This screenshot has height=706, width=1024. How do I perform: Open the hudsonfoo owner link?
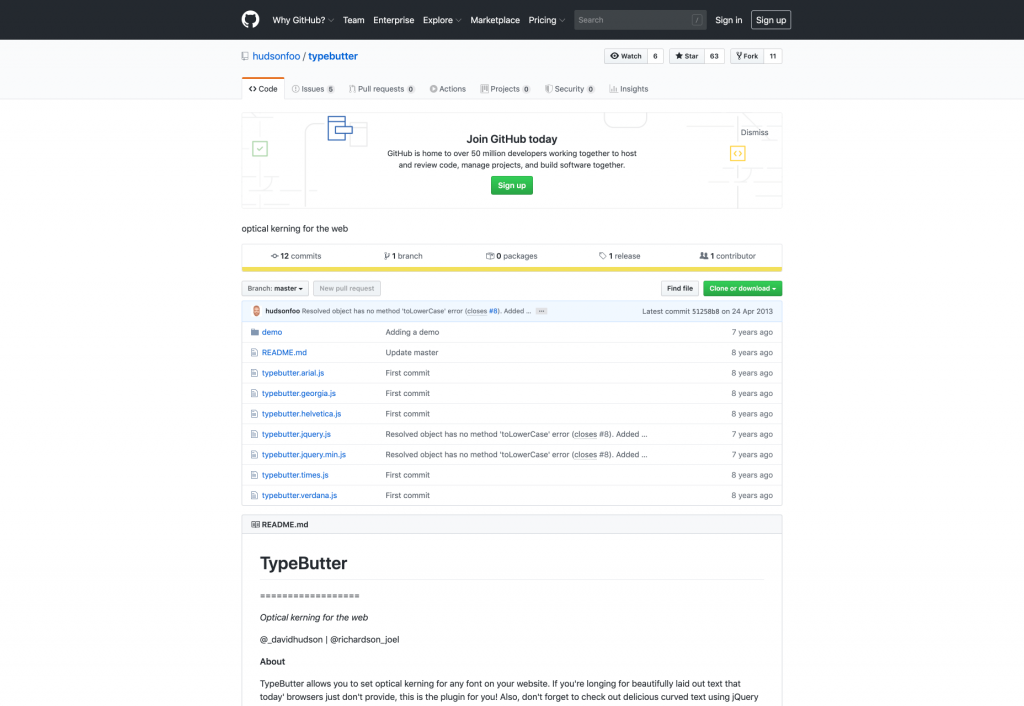[x=276, y=56]
